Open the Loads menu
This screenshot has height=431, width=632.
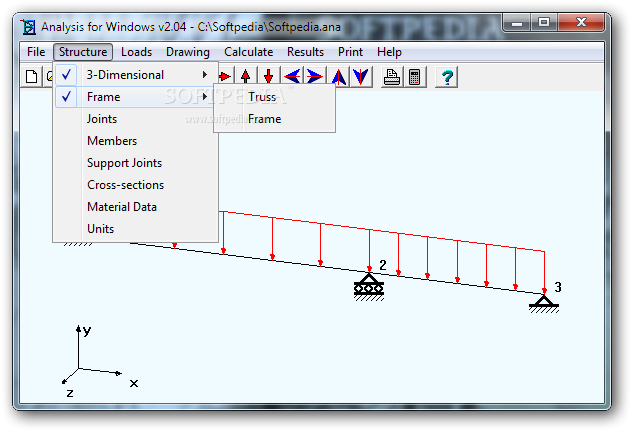coord(137,52)
